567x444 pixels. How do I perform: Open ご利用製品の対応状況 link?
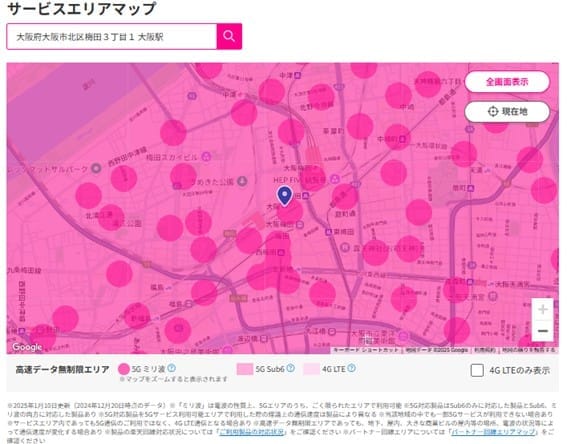251,432
